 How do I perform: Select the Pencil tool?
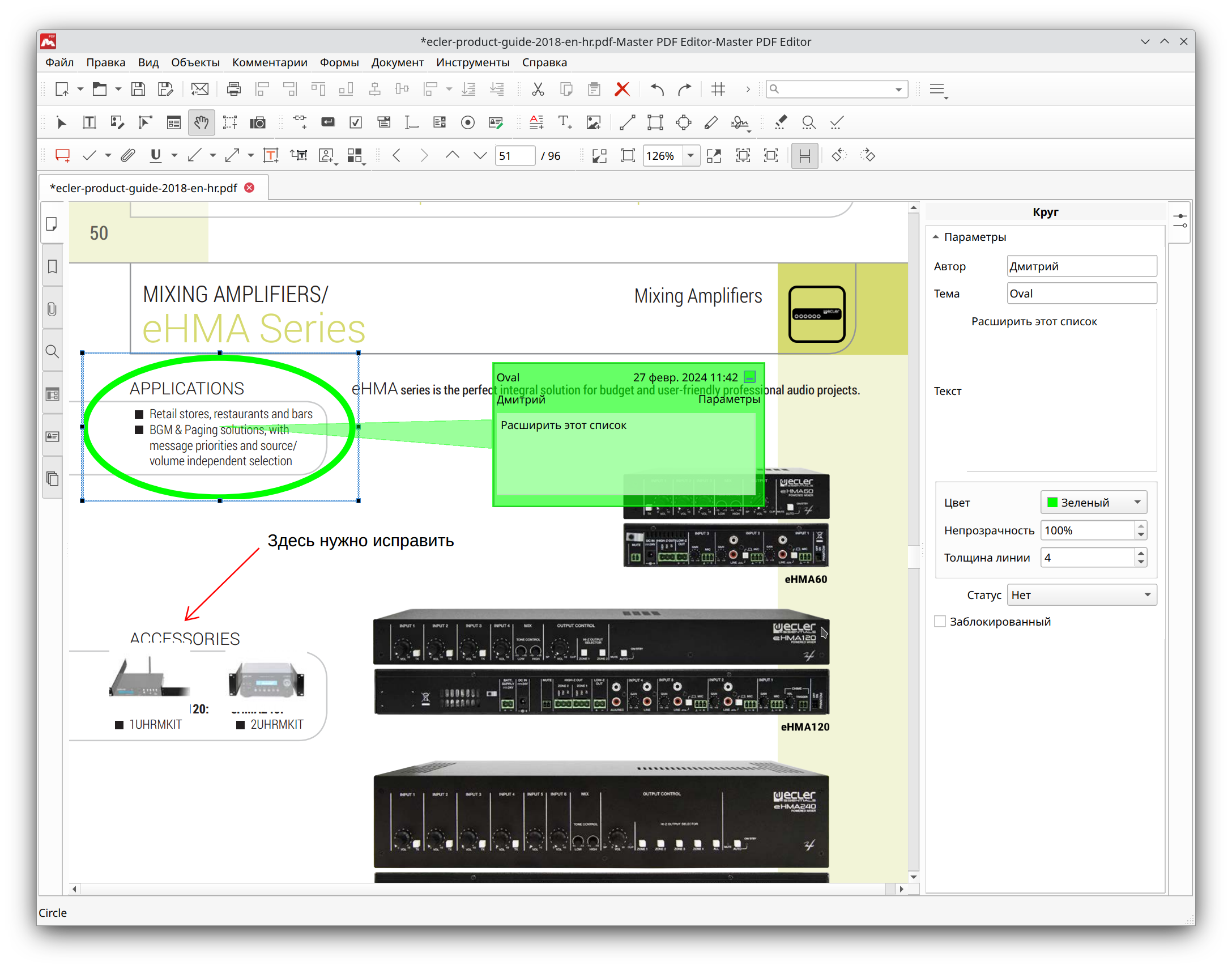pos(711,122)
